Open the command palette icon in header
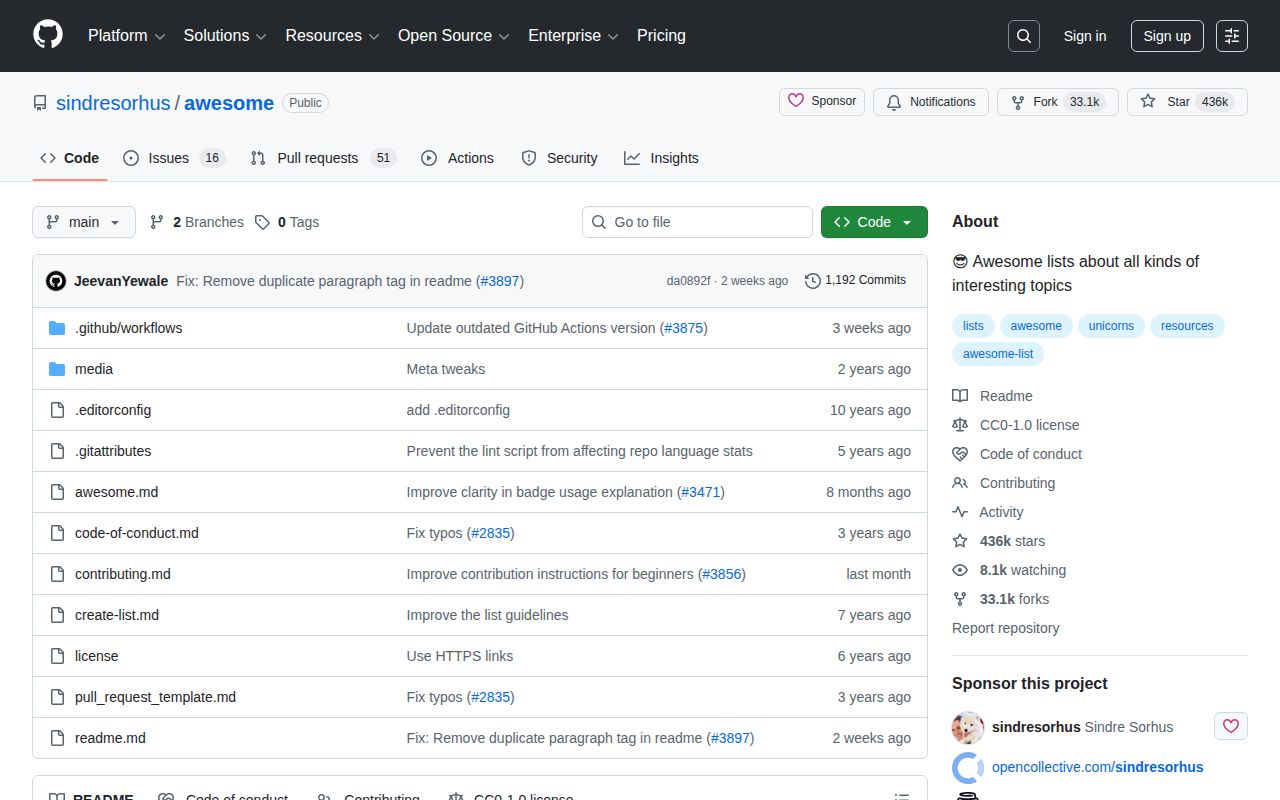Viewport: 1280px width, 800px height. click(x=1231, y=36)
